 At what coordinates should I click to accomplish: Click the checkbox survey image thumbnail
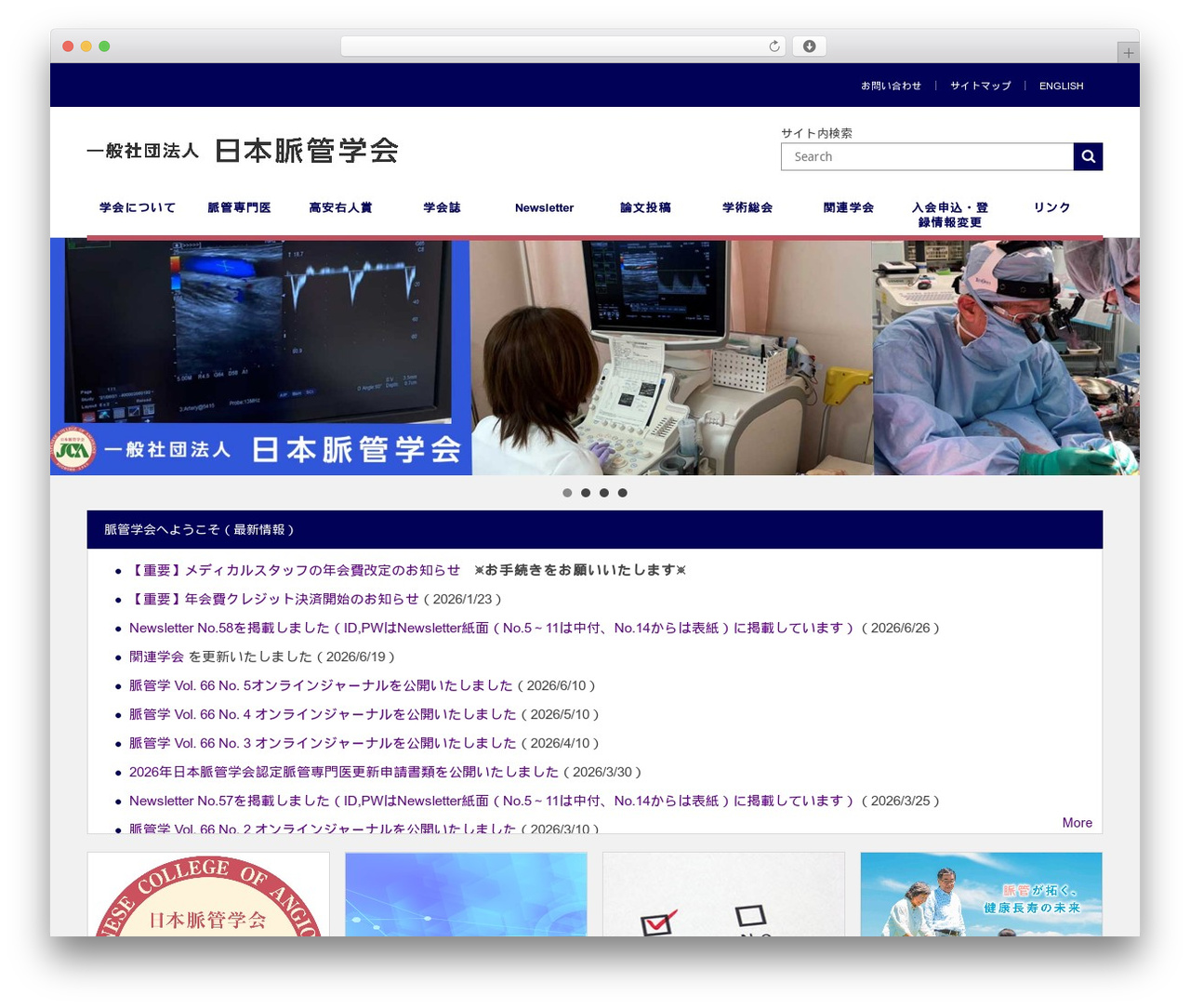tap(723, 895)
